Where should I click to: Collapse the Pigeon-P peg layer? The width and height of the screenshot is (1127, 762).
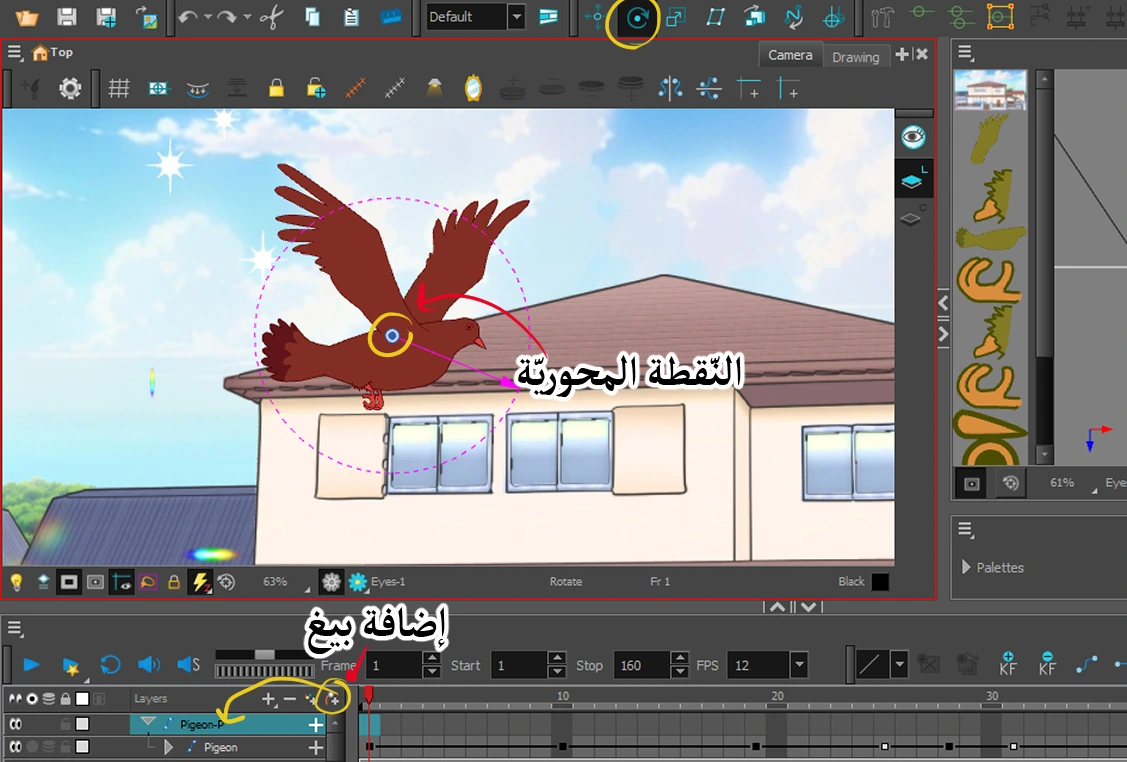tap(148, 722)
